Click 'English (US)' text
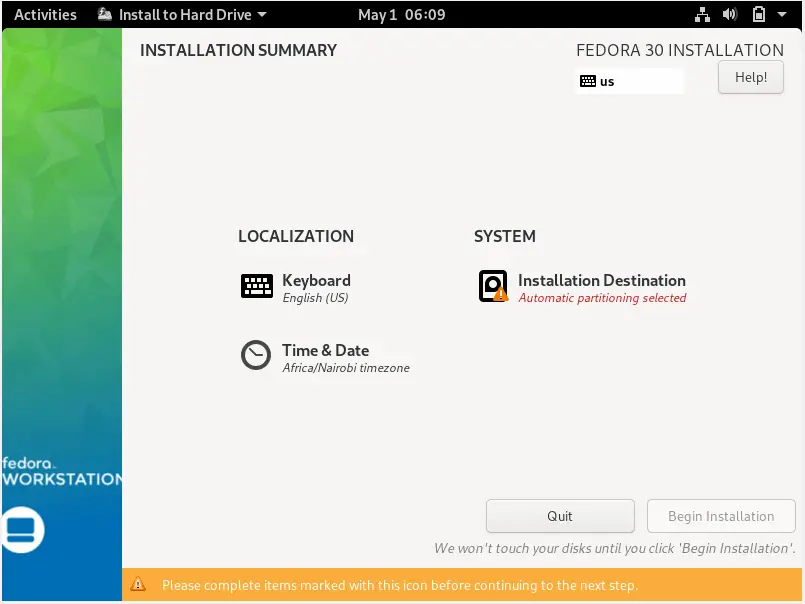 click(315, 298)
